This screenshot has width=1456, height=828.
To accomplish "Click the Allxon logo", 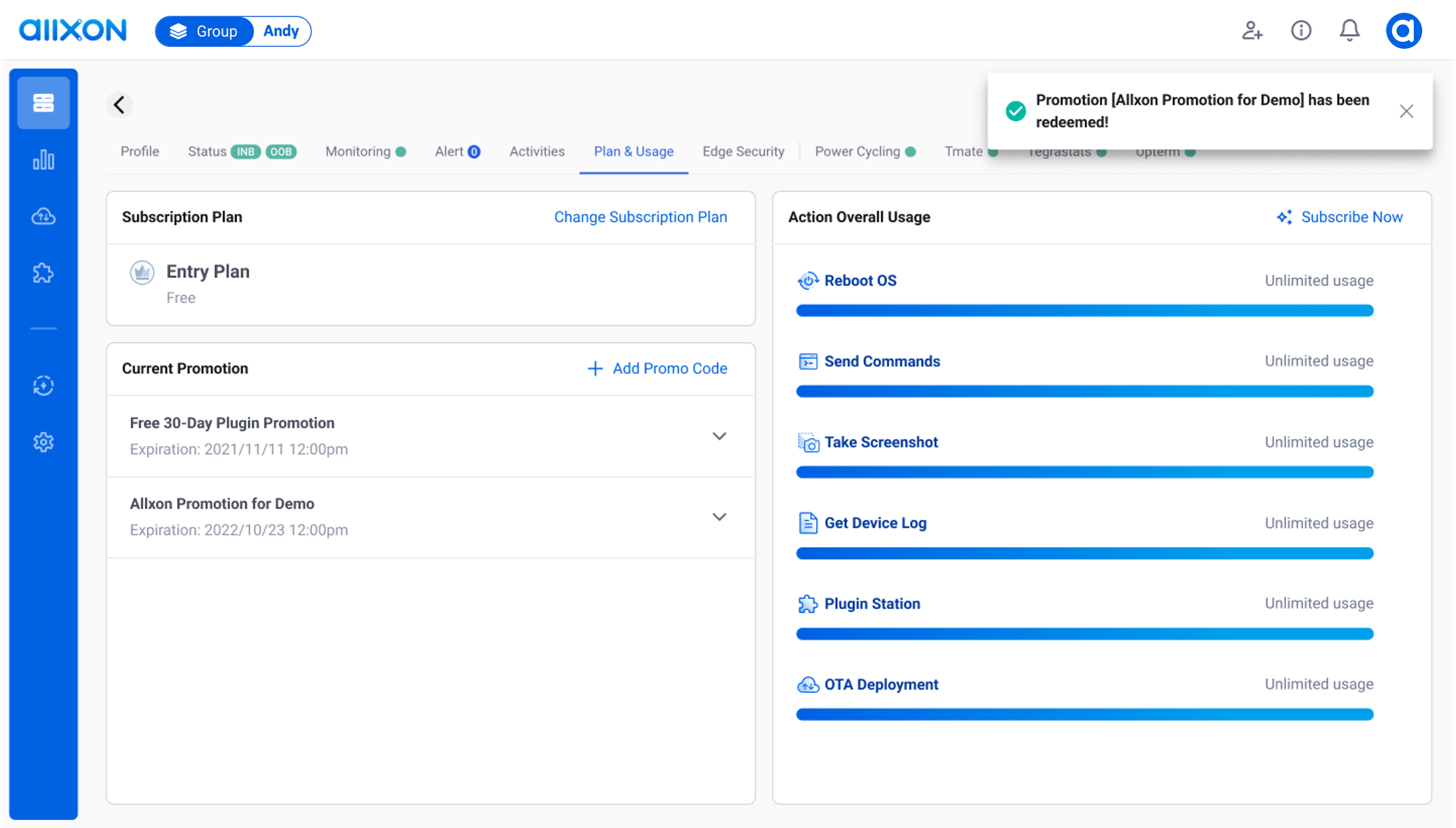I will (73, 30).
